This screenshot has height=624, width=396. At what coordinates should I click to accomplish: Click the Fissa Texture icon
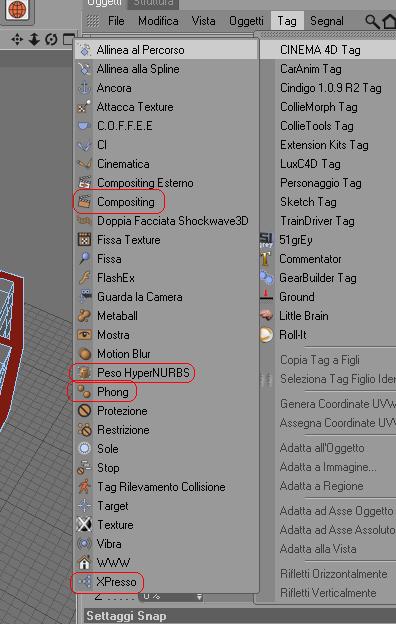point(84,240)
